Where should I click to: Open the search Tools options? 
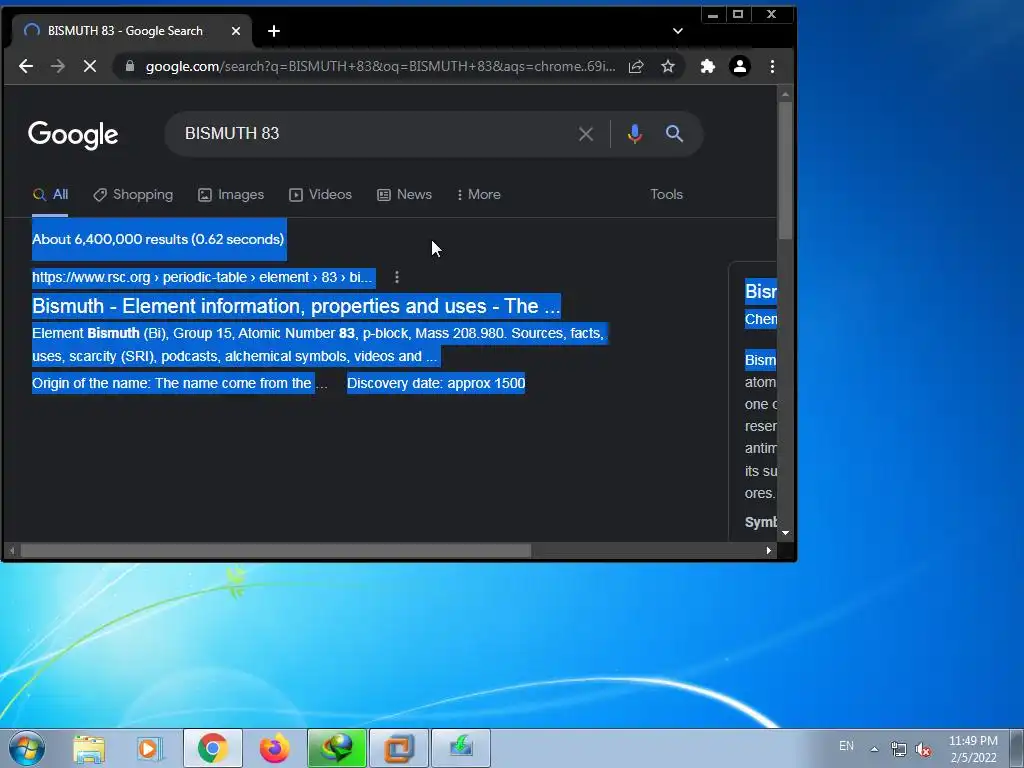coord(666,195)
